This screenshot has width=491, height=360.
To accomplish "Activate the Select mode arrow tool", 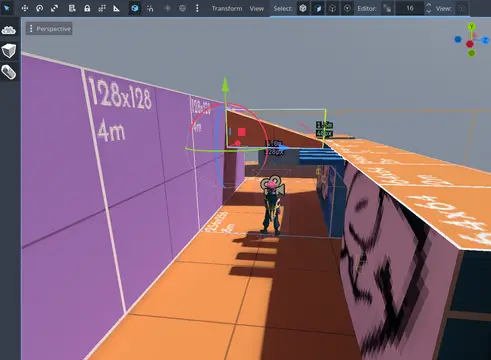I will tap(7, 8).
